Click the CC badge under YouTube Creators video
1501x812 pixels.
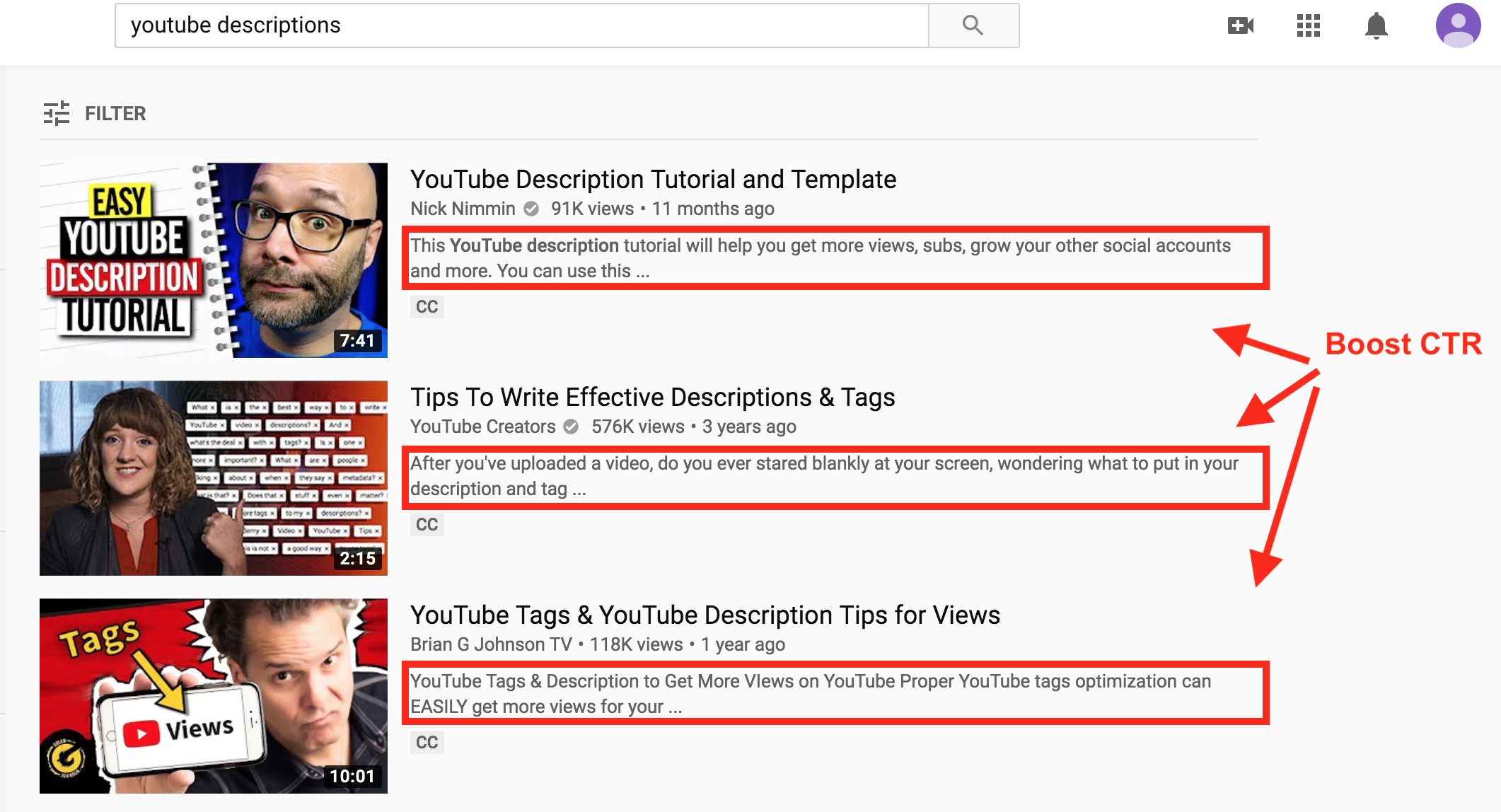coord(427,525)
